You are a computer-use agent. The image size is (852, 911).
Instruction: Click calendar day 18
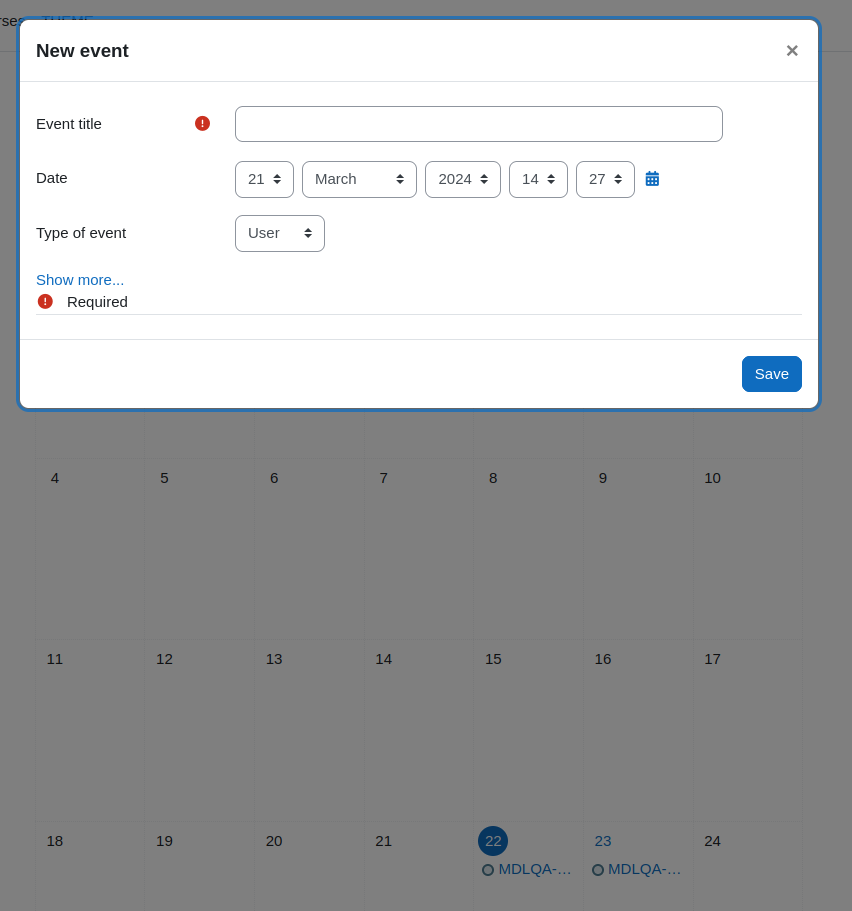[55, 841]
